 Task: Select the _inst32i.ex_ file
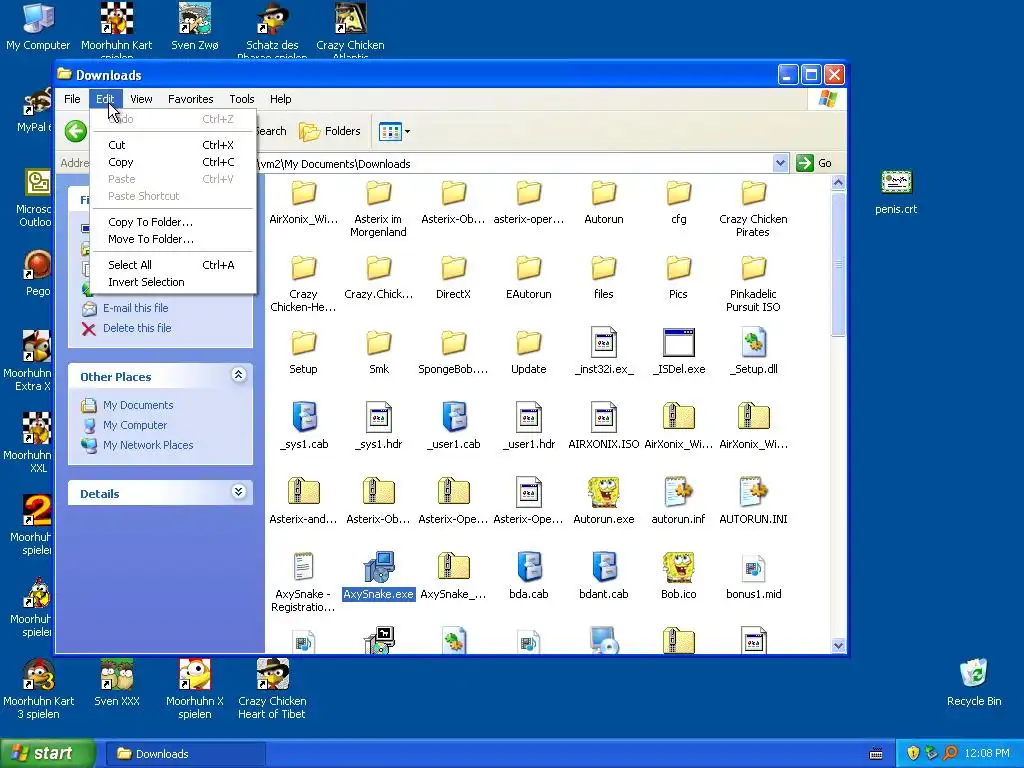point(603,352)
